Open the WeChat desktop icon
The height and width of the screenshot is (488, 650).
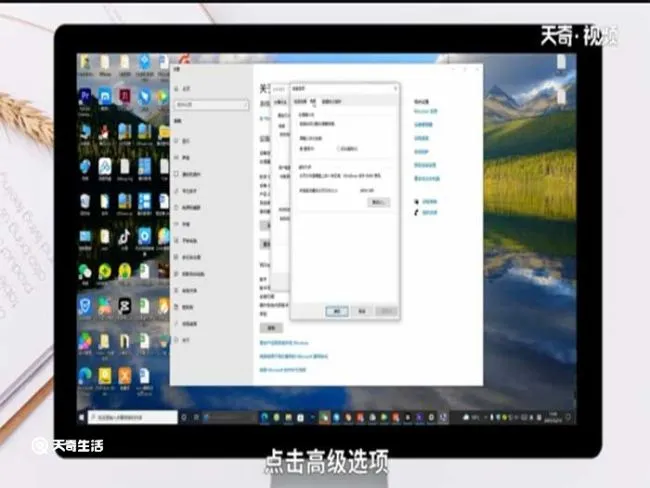[85, 272]
